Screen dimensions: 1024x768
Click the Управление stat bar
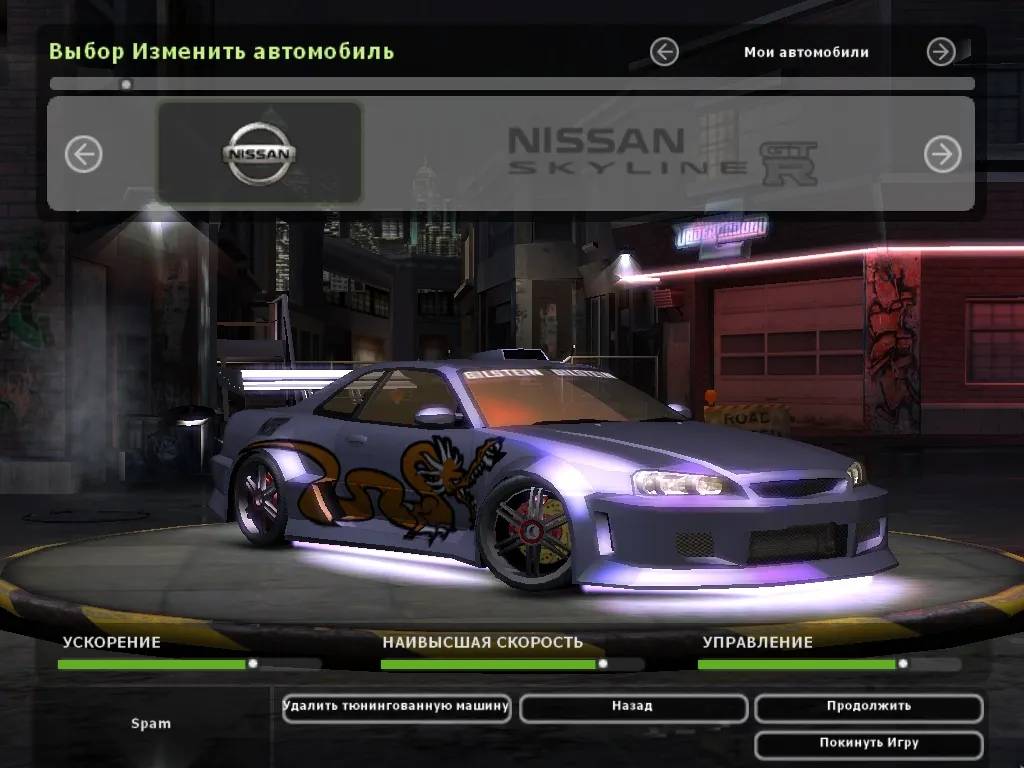pyautogui.click(x=829, y=664)
